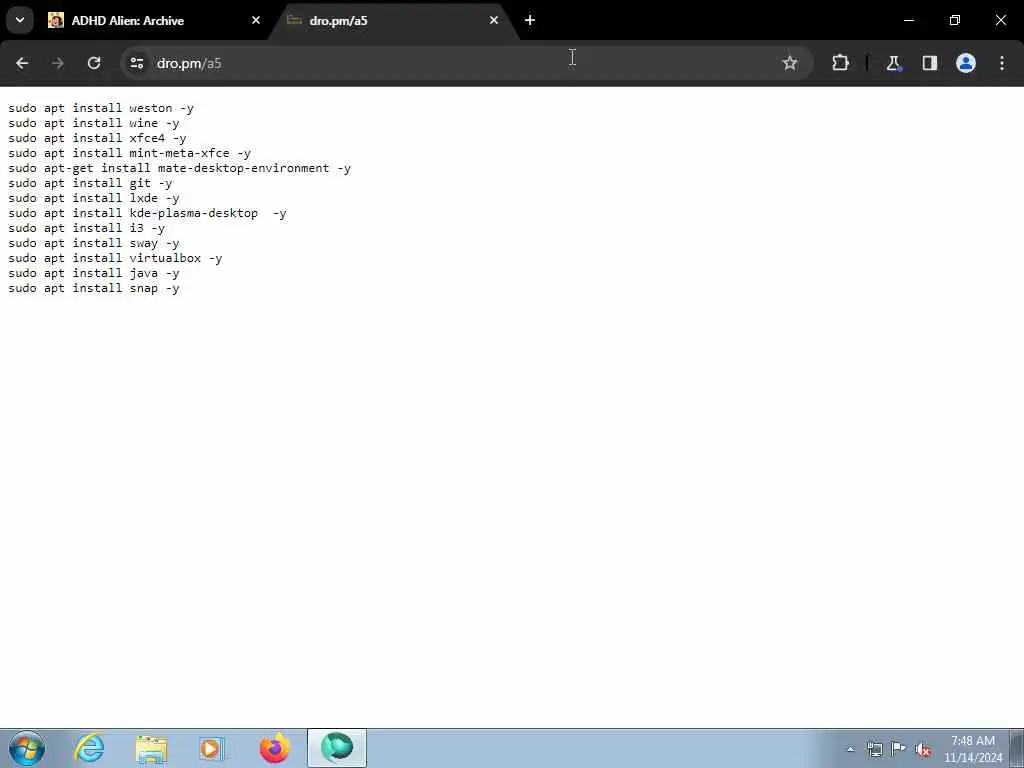
Task: Click the line 'sudo apt install i3 -y'
Action: tap(86, 228)
